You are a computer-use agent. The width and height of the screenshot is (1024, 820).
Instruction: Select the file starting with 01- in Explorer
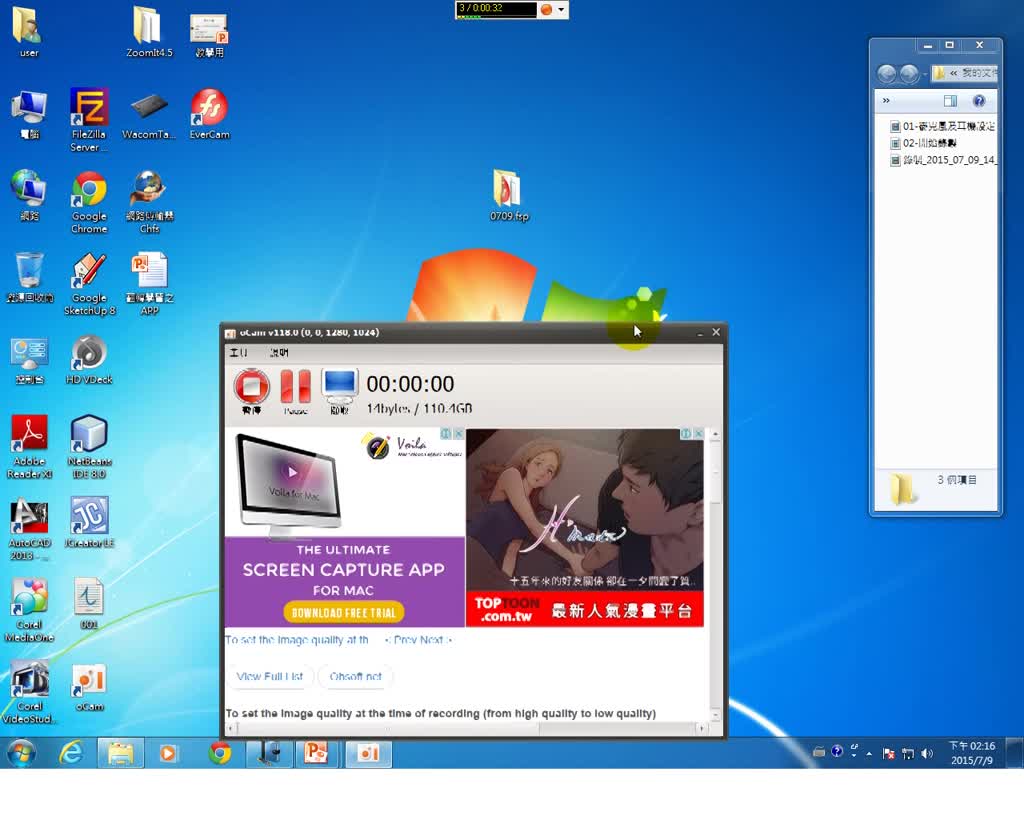[x=943, y=126]
